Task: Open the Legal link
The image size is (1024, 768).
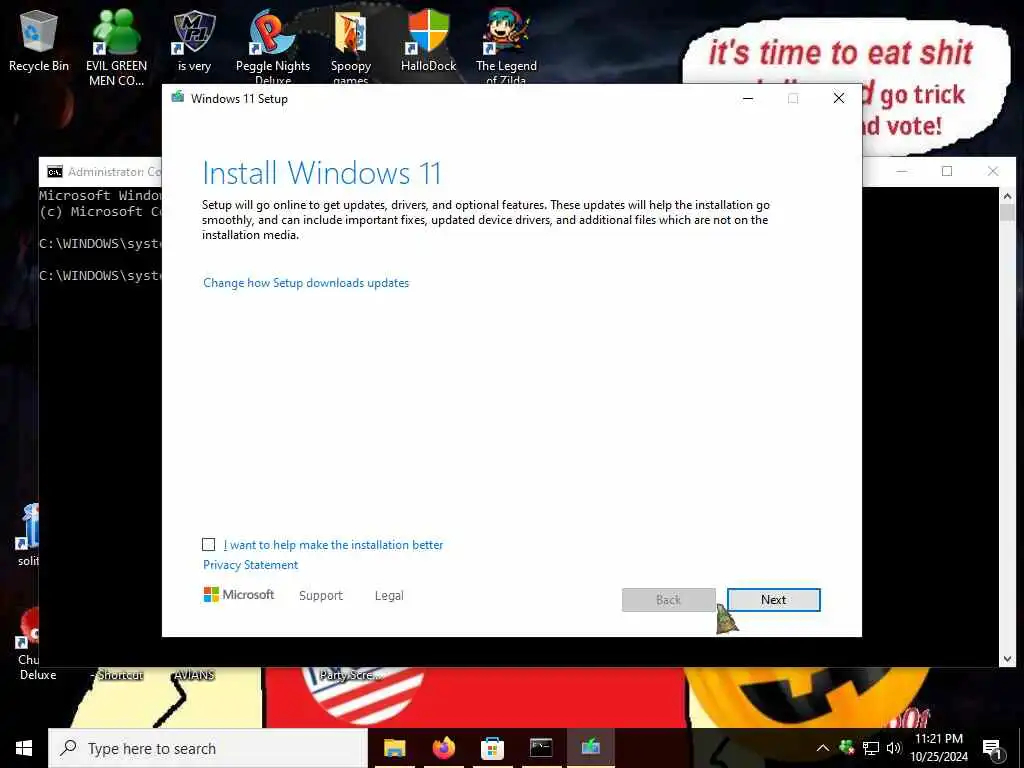Action: 389,596
